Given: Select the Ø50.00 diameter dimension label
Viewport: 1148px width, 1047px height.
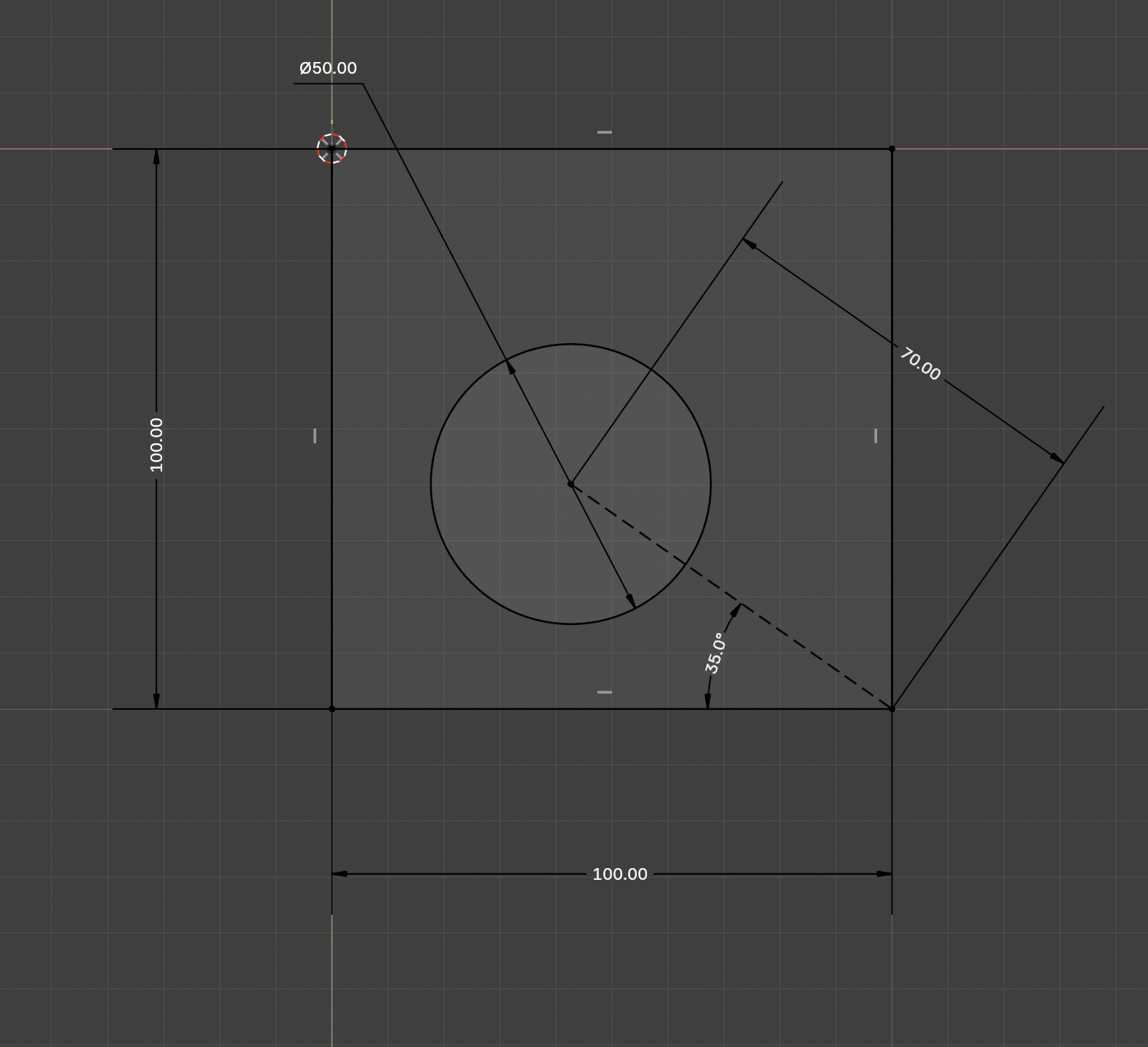Looking at the screenshot, I should pyautogui.click(x=328, y=68).
